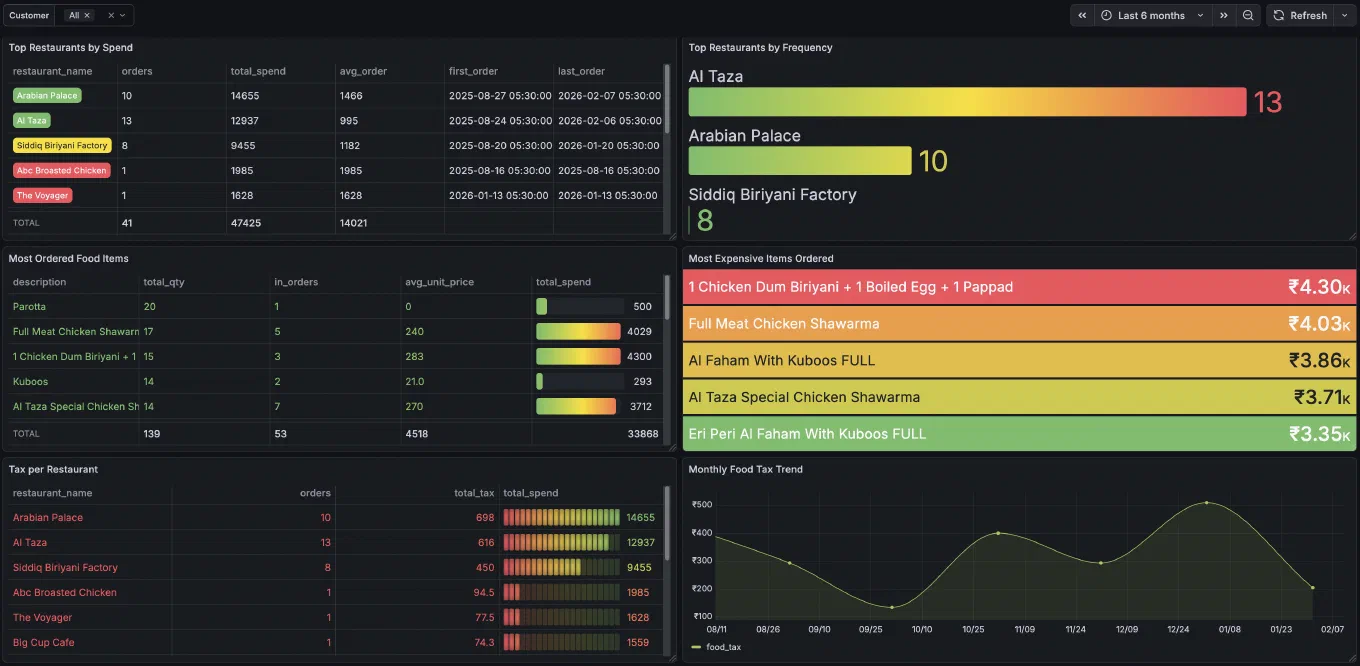Click the Parotta description cell
1360x666 pixels.
coord(29,306)
